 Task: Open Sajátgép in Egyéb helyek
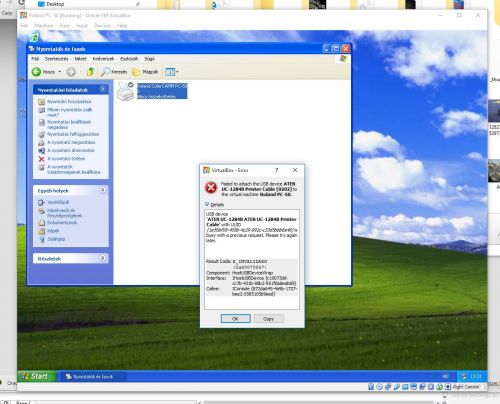click(56, 239)
